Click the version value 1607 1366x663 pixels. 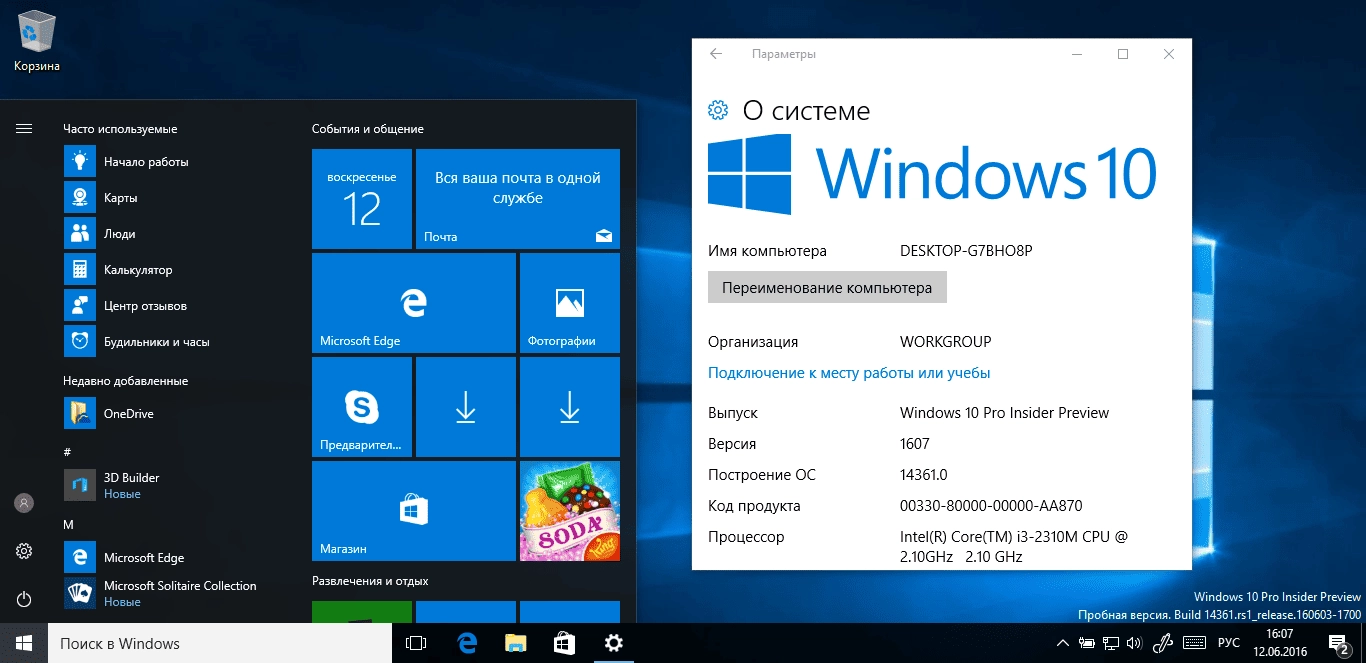pyautogui.click(x=914, y=444)
